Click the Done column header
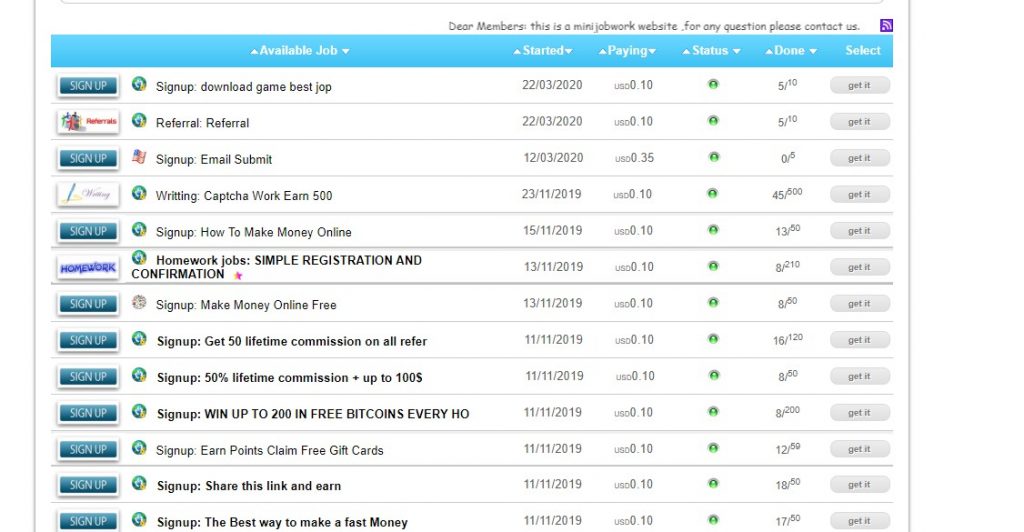Screen dimensions: 1024x532 point(789,51)
